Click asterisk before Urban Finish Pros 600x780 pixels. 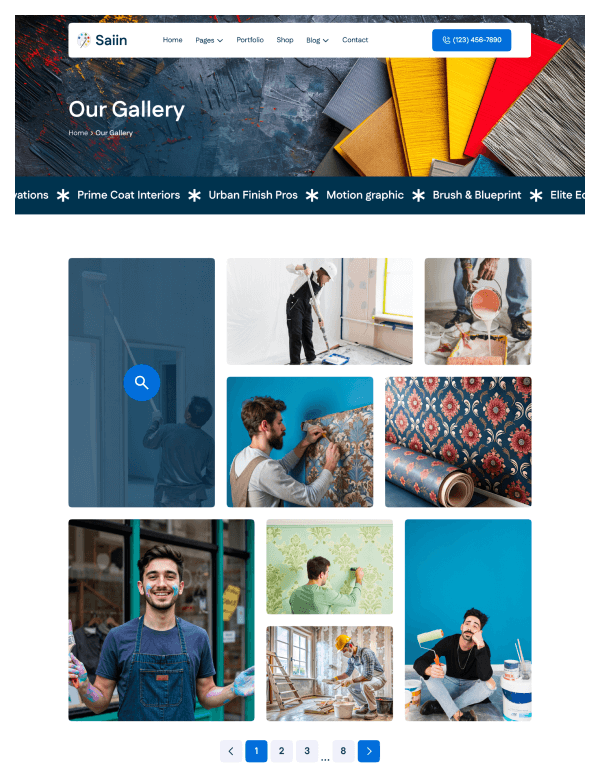[195, 195]
